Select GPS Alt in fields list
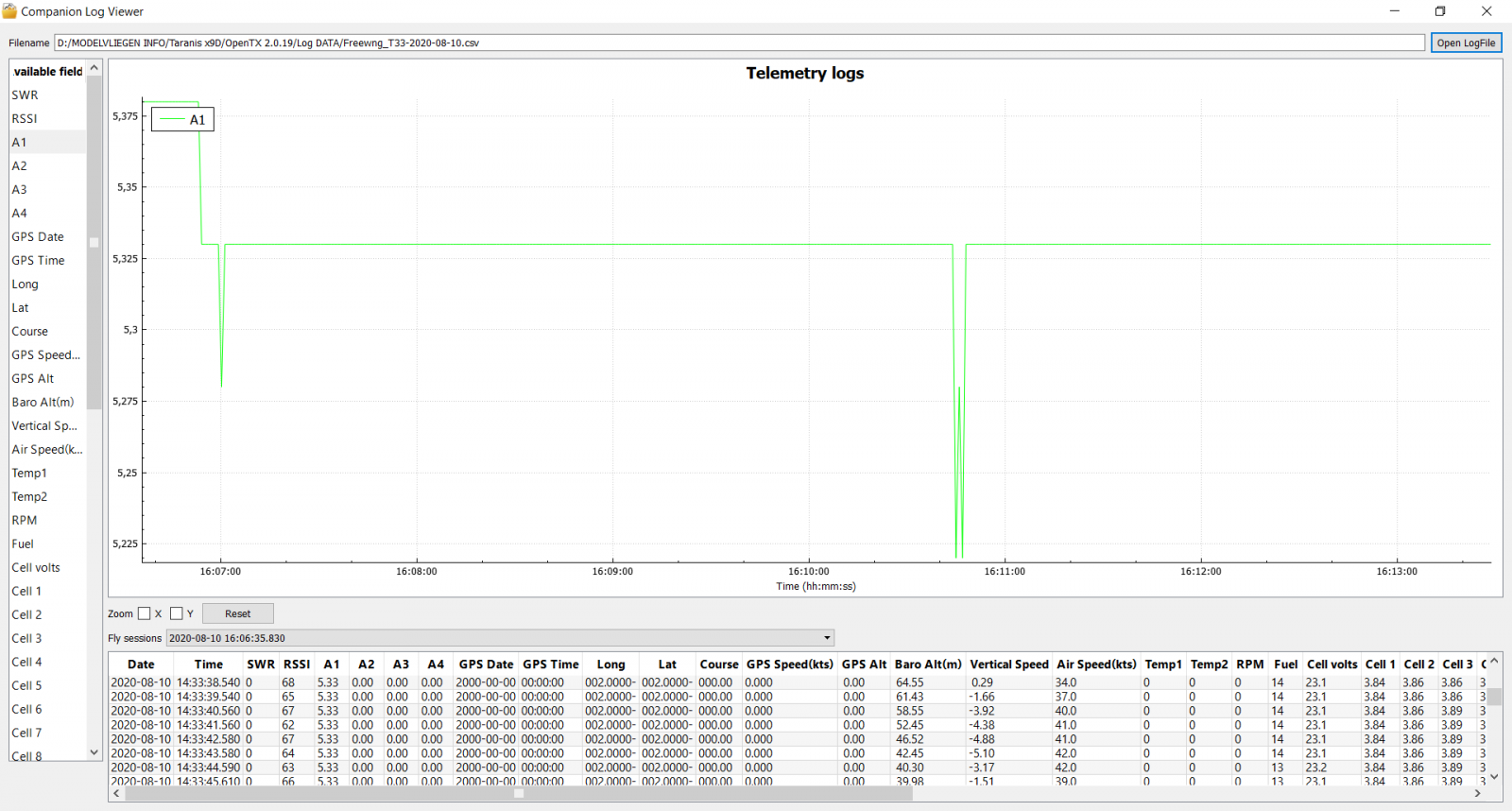Screen dimensions: 1512x811 click(47, 378)
